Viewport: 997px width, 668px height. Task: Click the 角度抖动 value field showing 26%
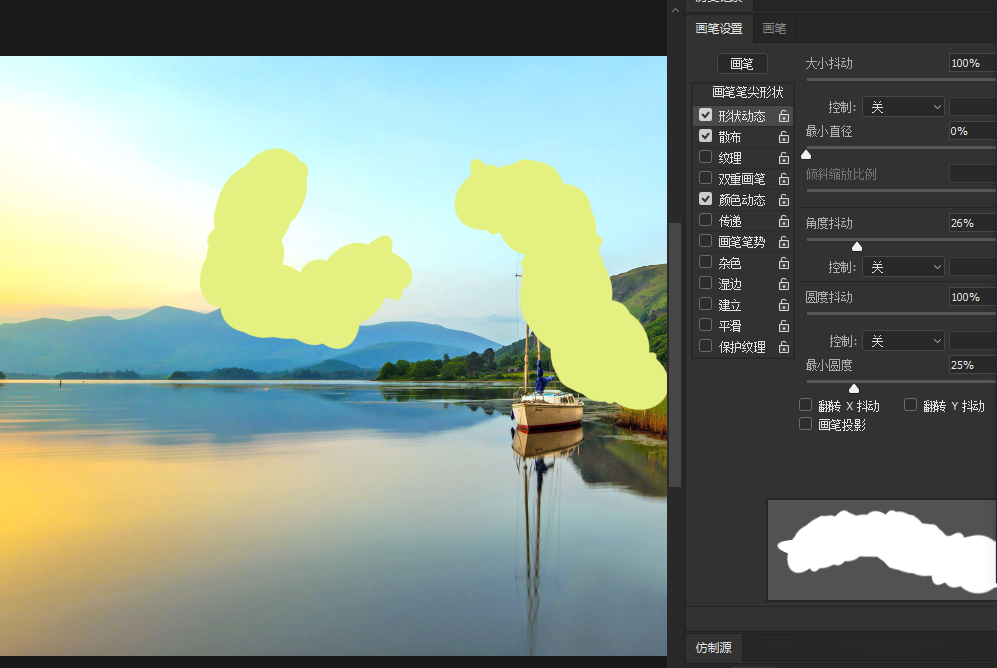coord(973,223)
